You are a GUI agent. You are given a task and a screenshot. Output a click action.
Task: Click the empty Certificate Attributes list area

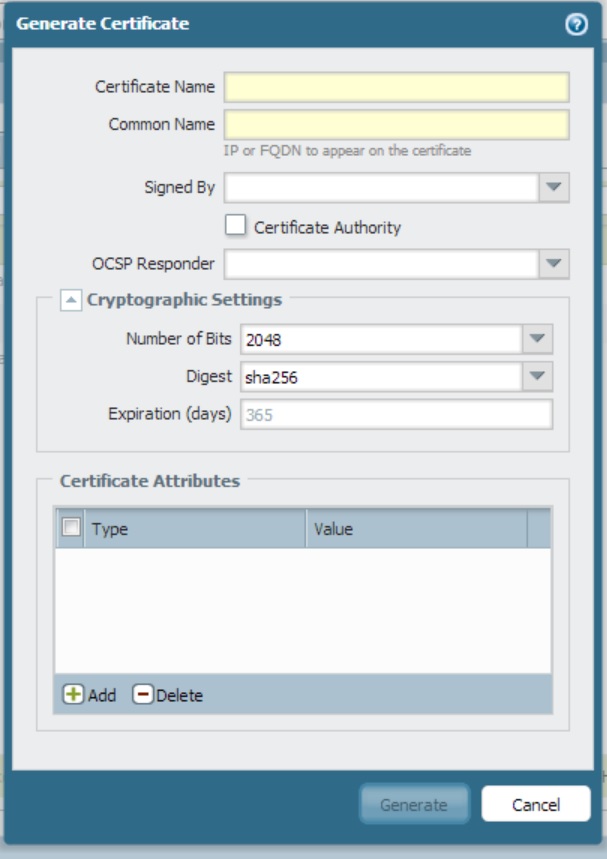click(x=302, y=610)
